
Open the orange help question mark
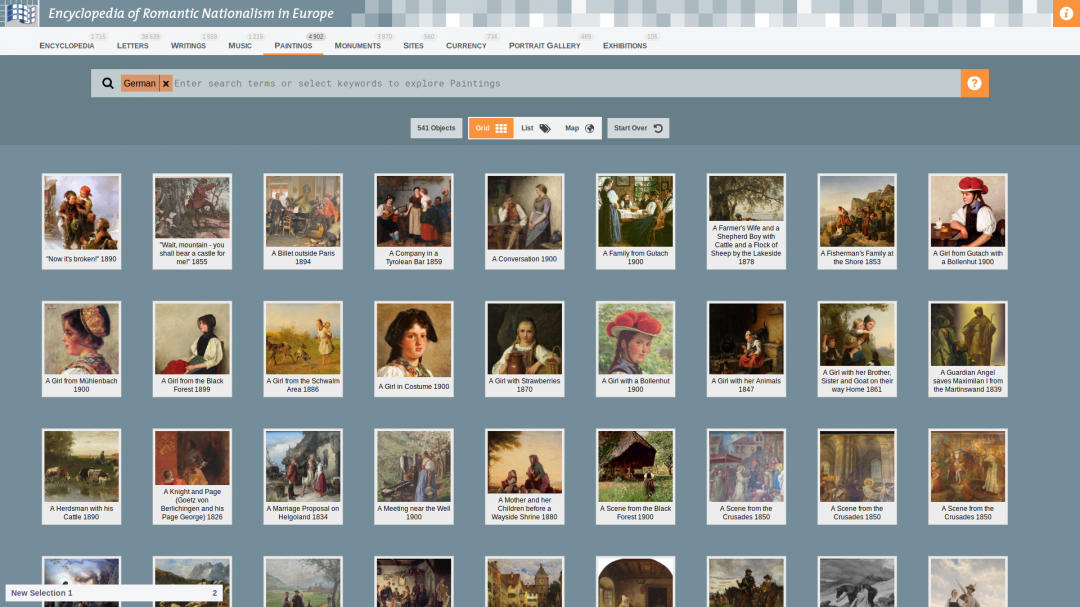975,83
